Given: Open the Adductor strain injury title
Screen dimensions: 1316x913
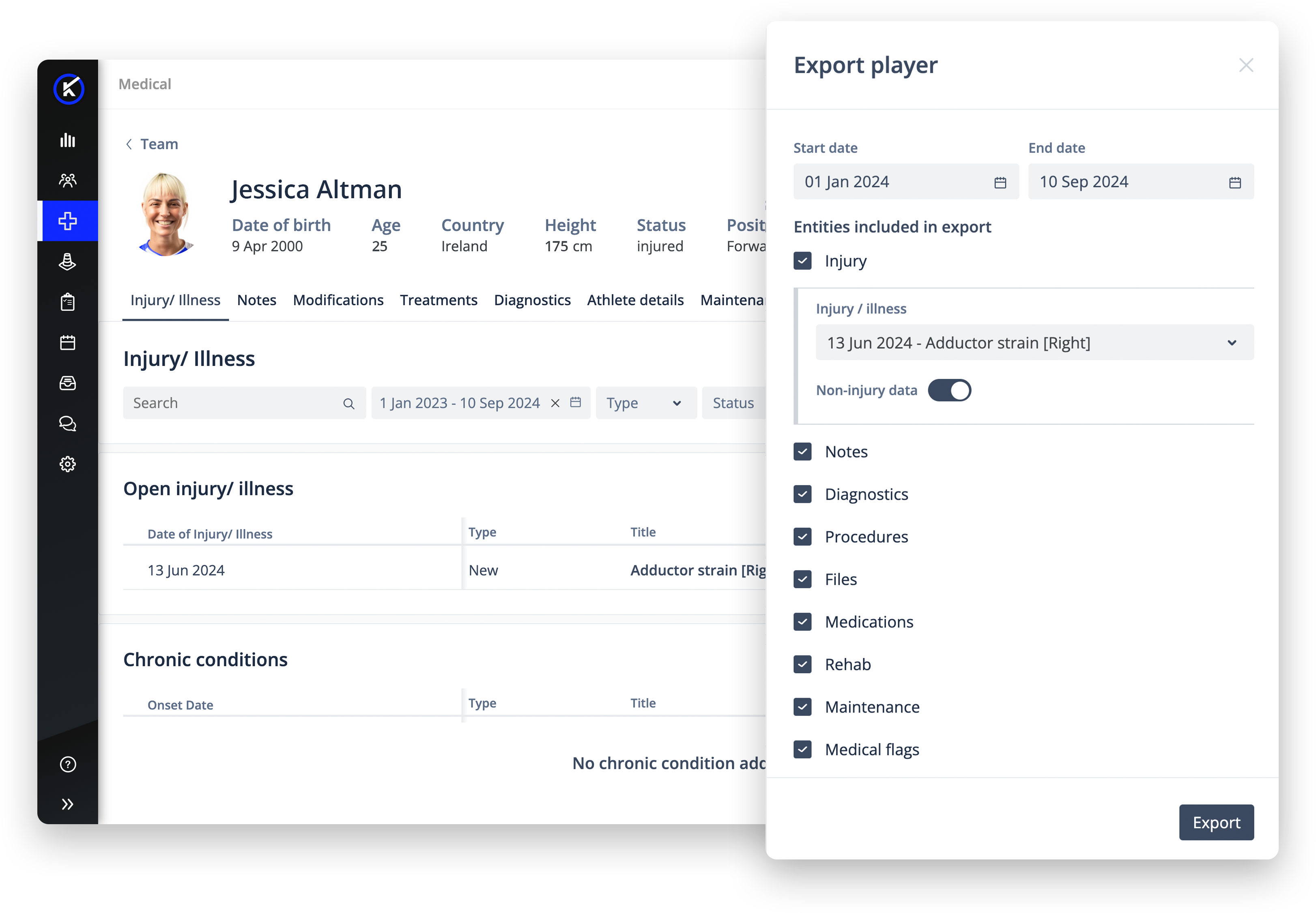Looking at the screenshot, I should coord(697,570).
